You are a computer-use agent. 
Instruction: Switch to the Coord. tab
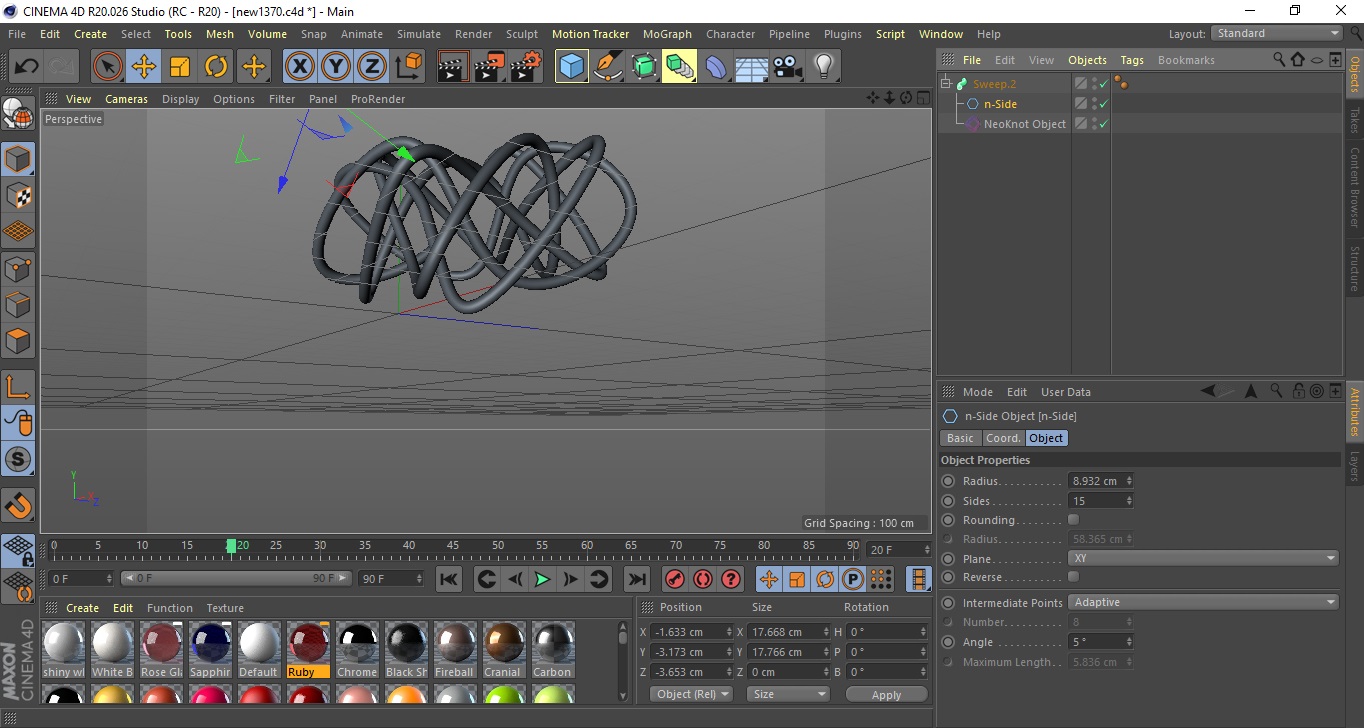[x=1002, y=438]
